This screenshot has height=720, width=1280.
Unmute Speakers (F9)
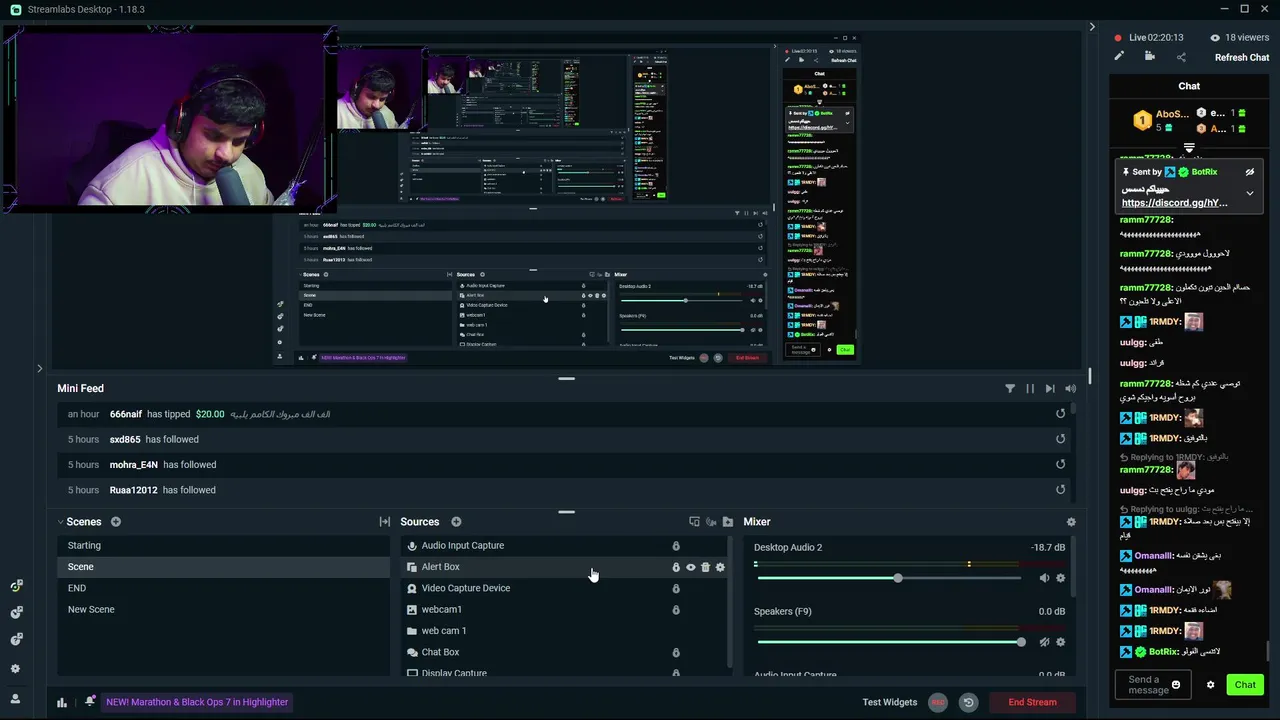(x=1044, y=642)
